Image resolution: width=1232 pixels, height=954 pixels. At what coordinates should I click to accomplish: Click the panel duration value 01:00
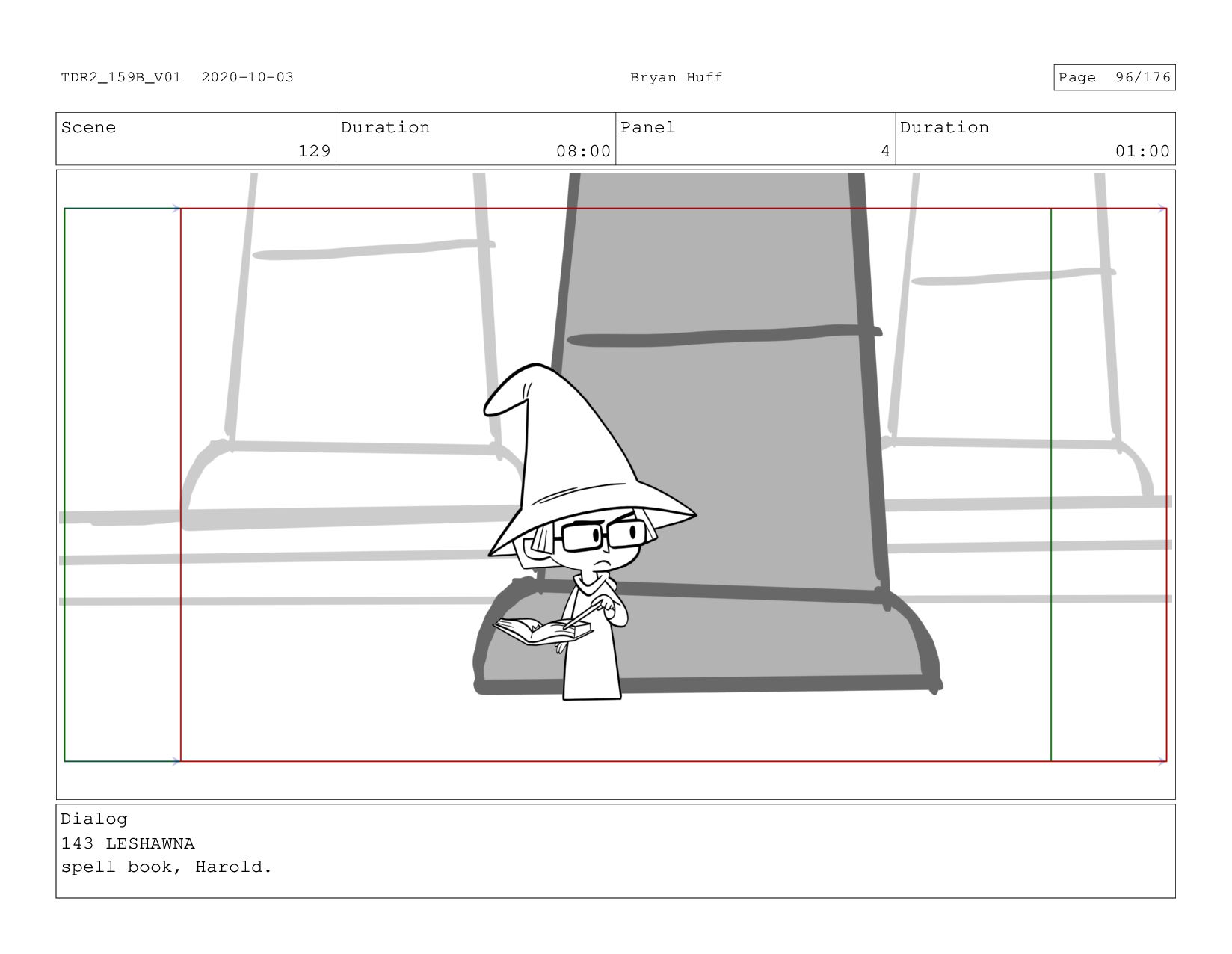point(1142,151)
